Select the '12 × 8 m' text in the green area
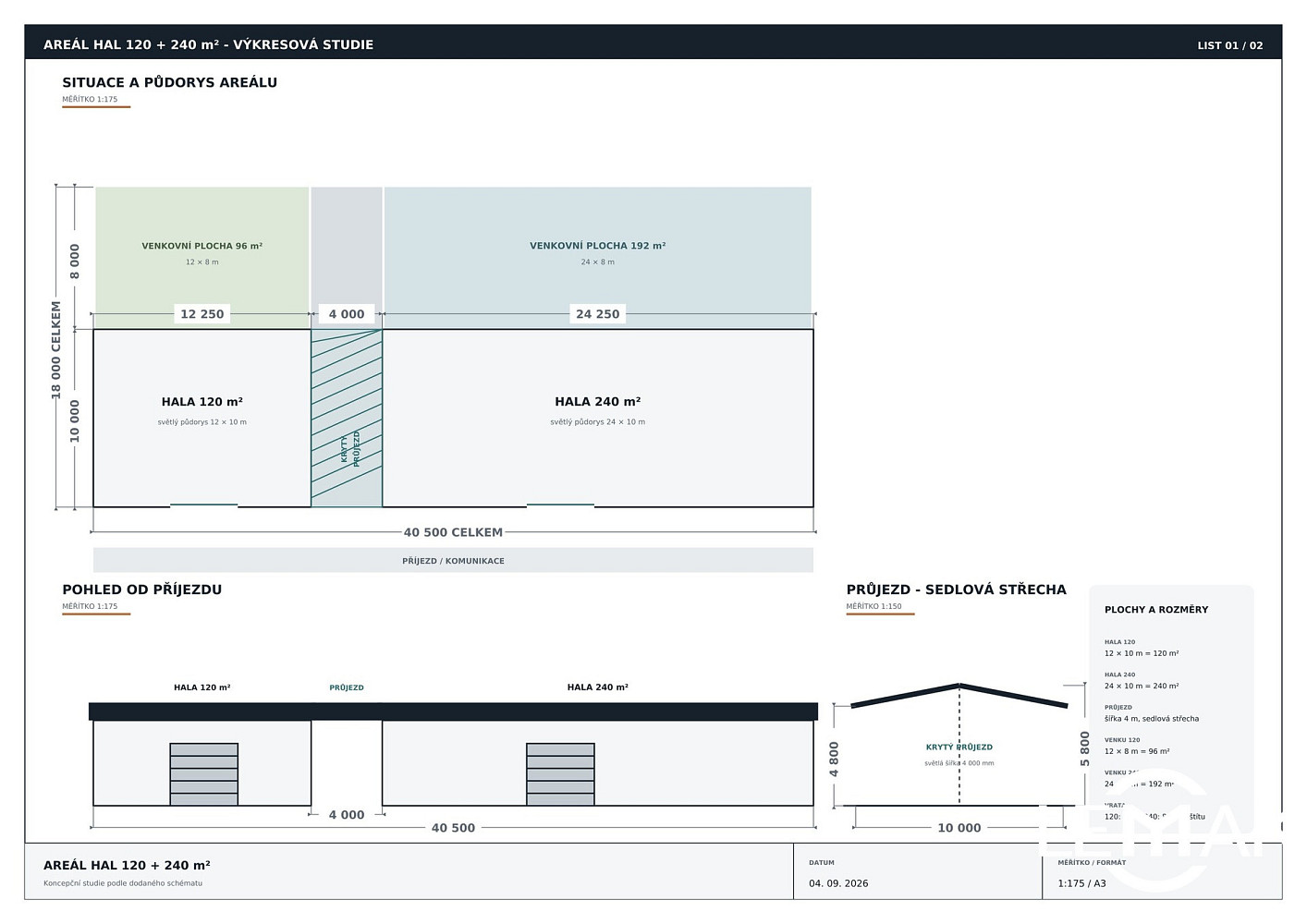The height and width of the screenshot is (924, 1307). 202,262
